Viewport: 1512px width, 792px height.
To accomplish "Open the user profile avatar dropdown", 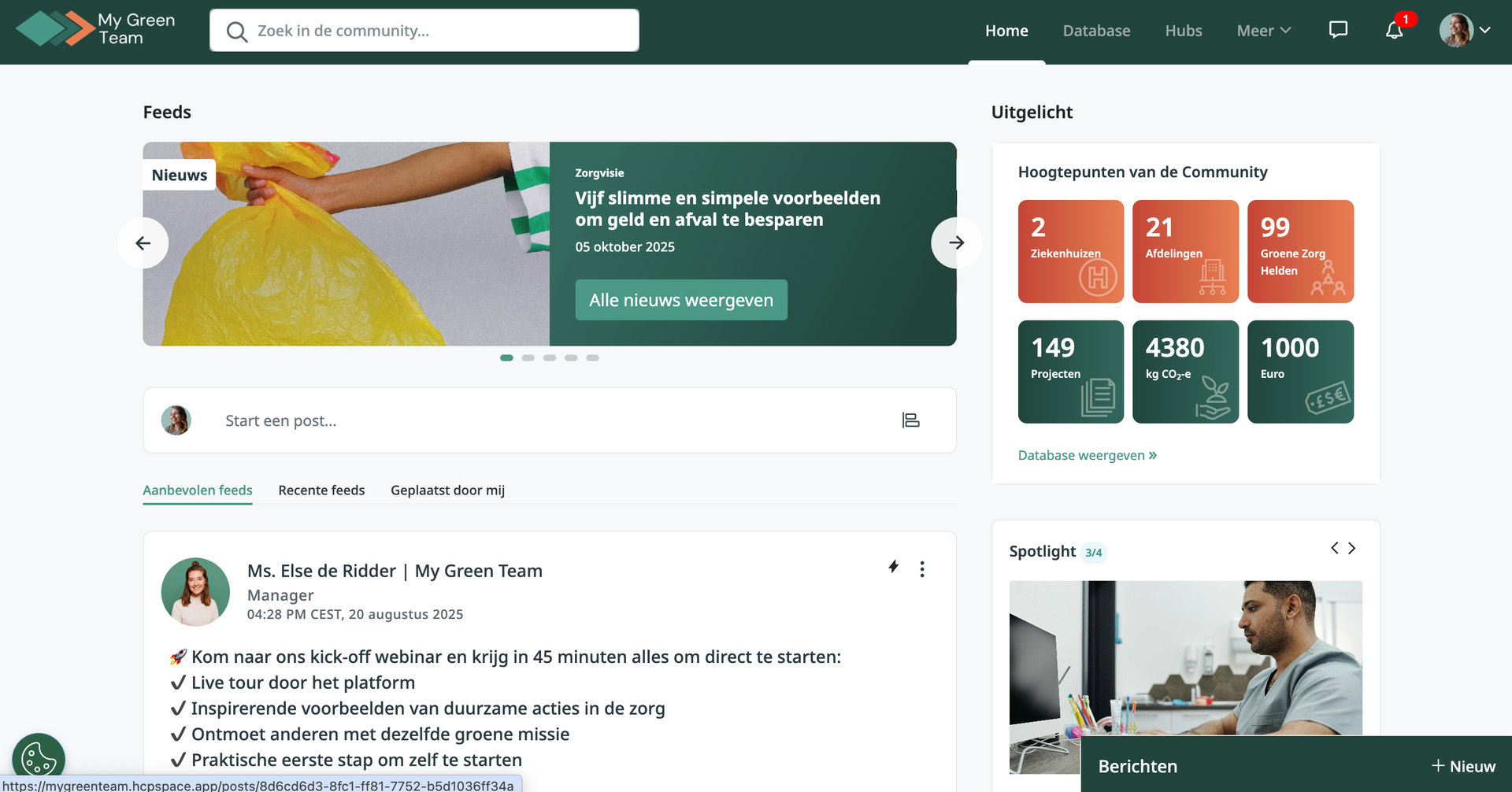I will click(x=1465, y=30).
